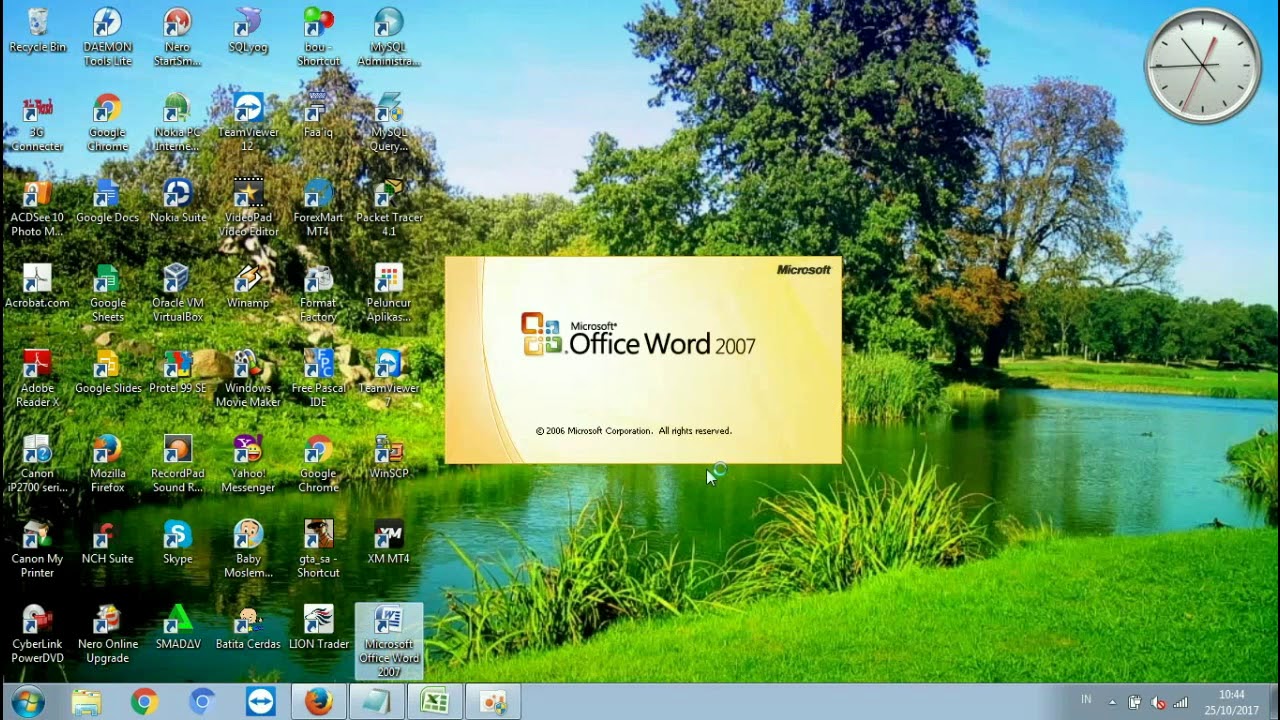Select the MySQL Query shortcut
1280x720 pixels.
388,124
